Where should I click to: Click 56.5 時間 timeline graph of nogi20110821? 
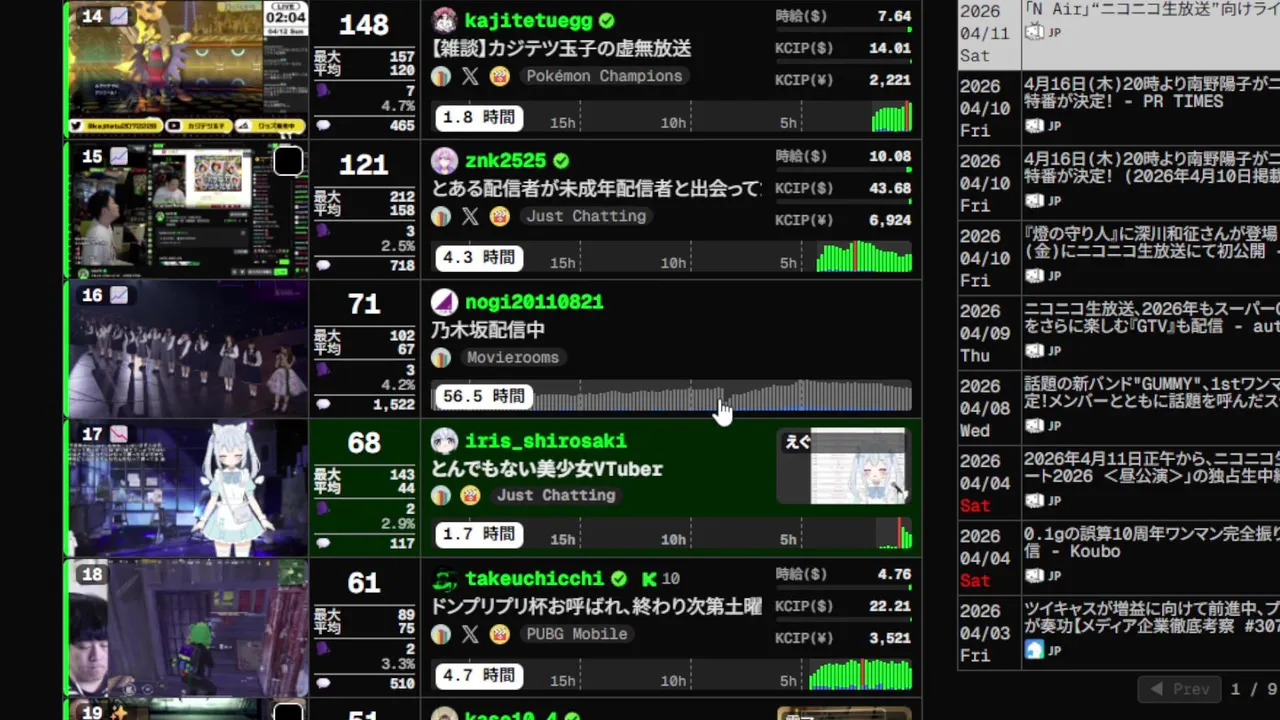[x=671, y=396]
